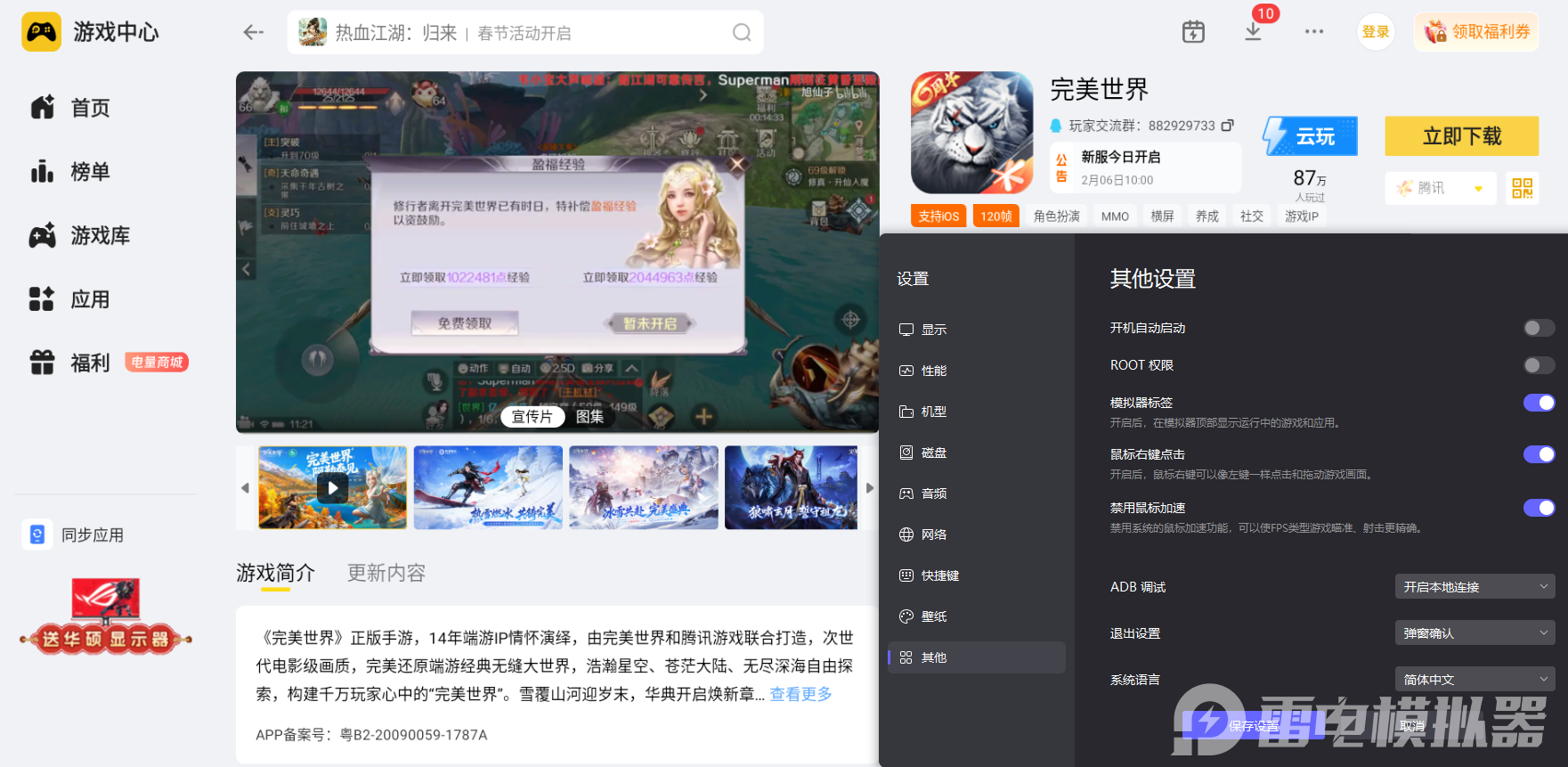
Task: Click the 云玩 cloud play button
Action: (1311, 136)
